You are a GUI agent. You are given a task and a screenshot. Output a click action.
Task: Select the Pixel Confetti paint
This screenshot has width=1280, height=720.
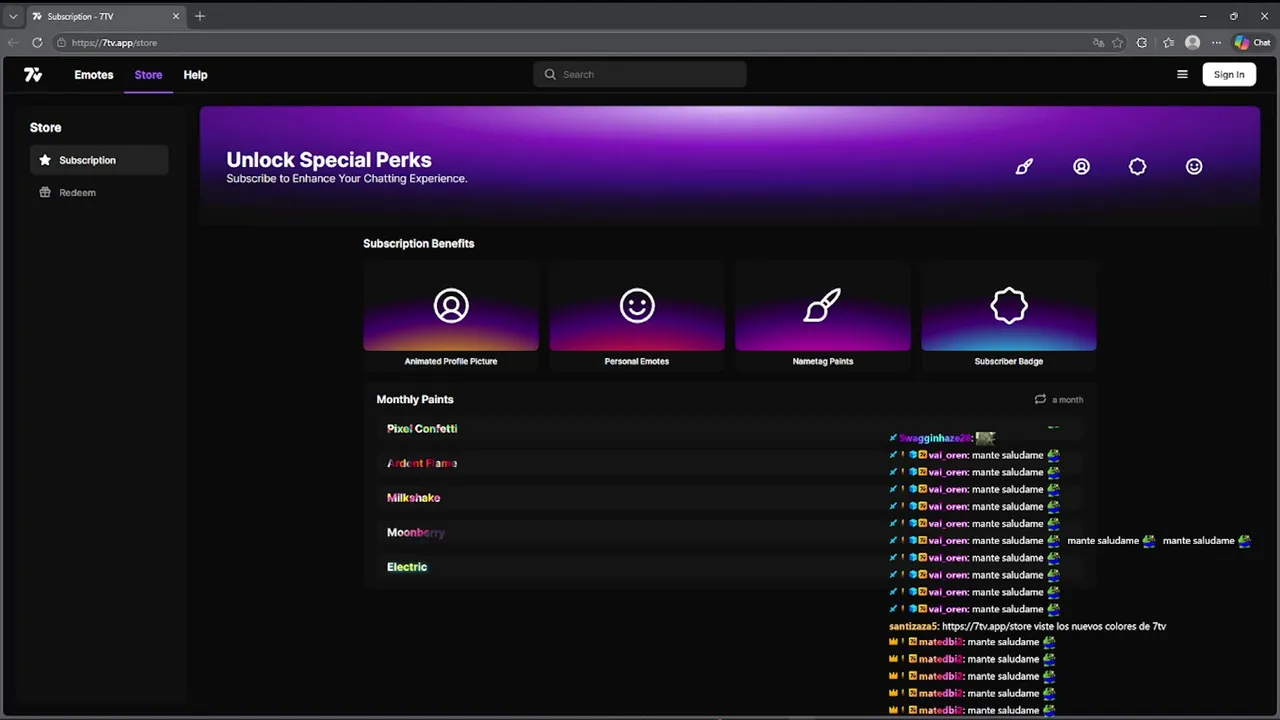click(422, 428)
